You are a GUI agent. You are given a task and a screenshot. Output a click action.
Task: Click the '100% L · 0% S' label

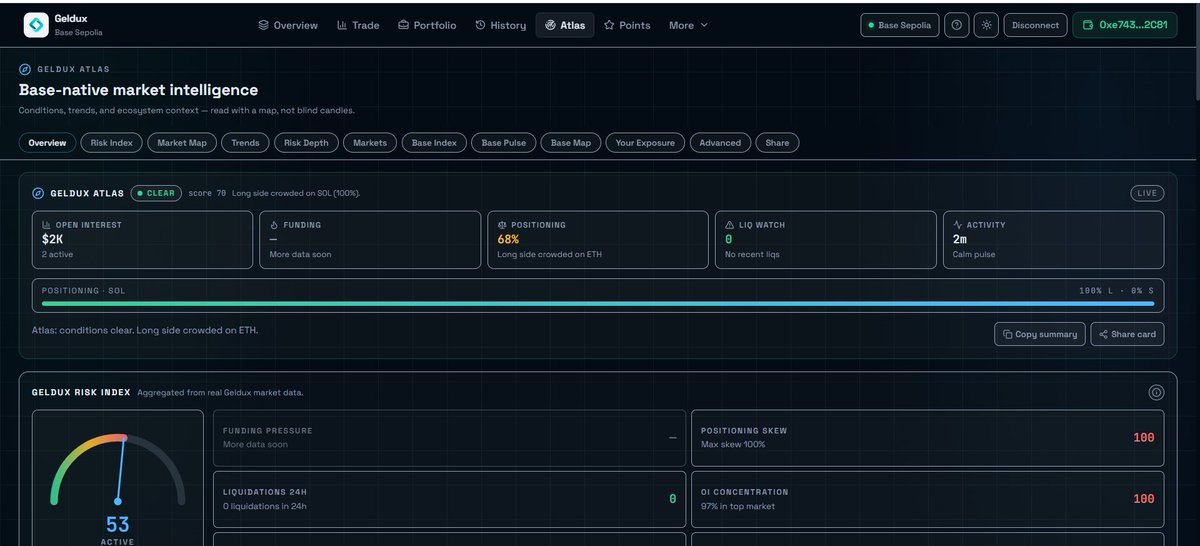pos(1116,290)
